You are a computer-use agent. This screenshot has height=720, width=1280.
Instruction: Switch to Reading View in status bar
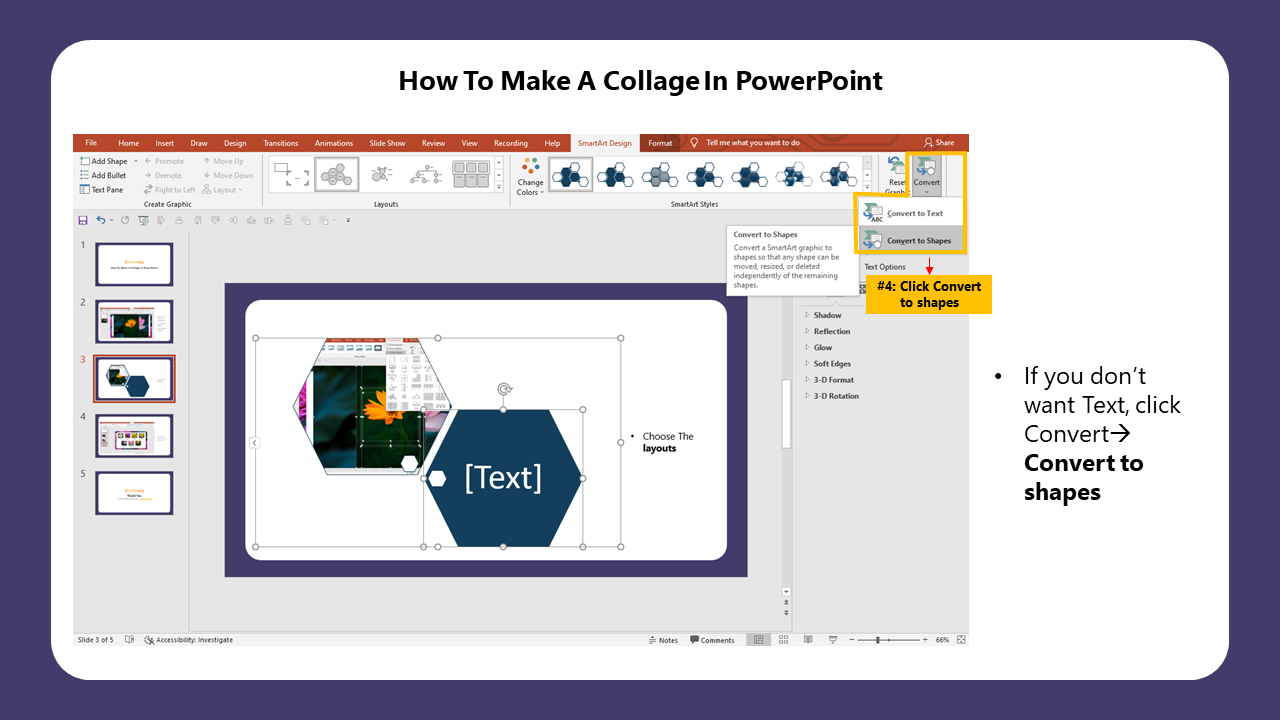[x=806, y=640]
